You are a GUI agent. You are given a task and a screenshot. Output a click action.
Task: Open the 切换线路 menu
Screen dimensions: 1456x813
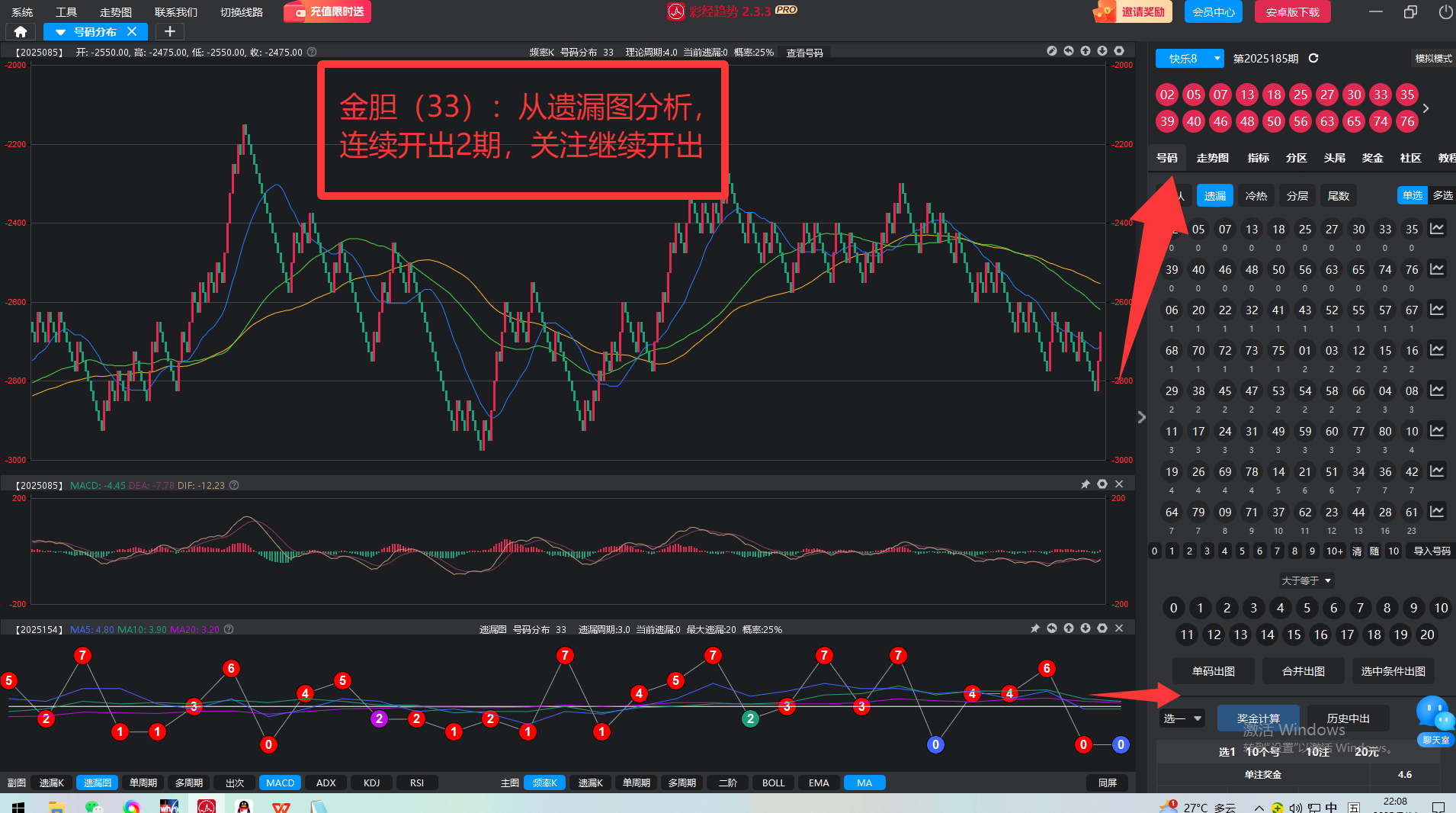[242, 12]
